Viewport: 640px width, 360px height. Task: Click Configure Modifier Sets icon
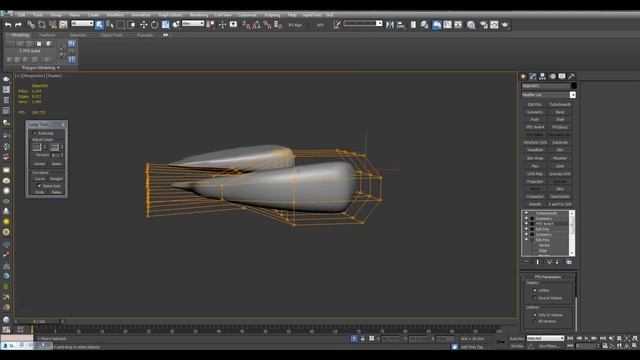coord(569,262)
